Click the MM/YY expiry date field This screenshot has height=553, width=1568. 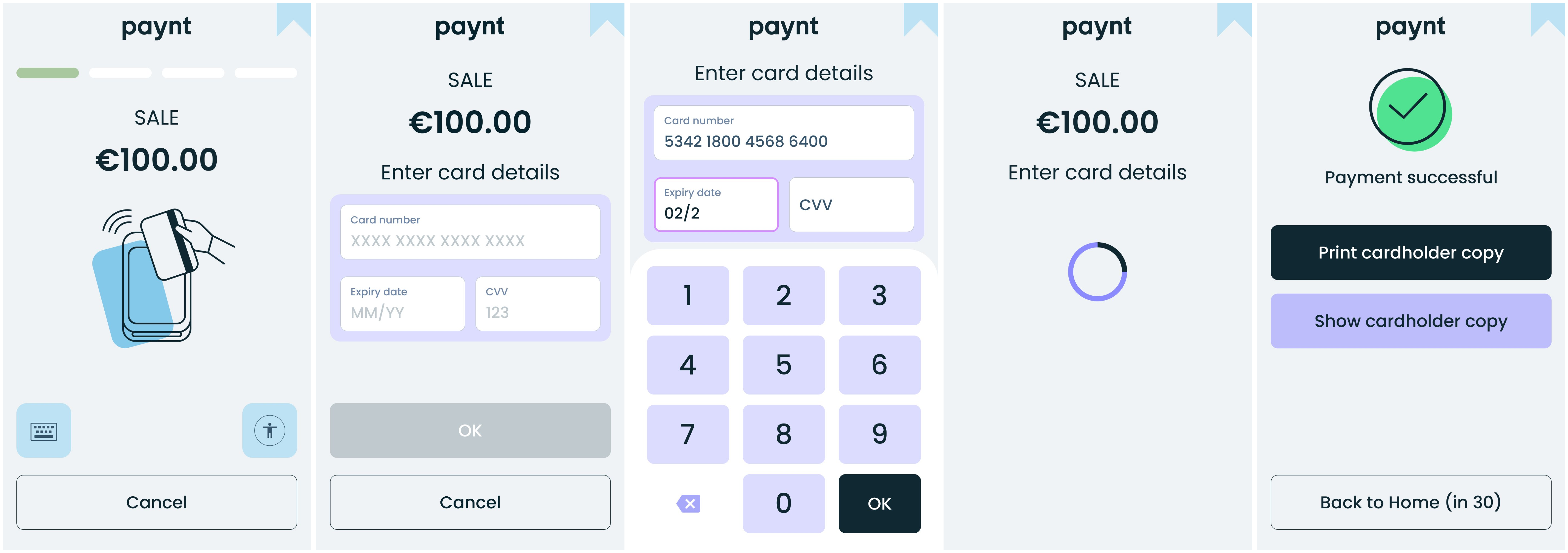point(402,304)
